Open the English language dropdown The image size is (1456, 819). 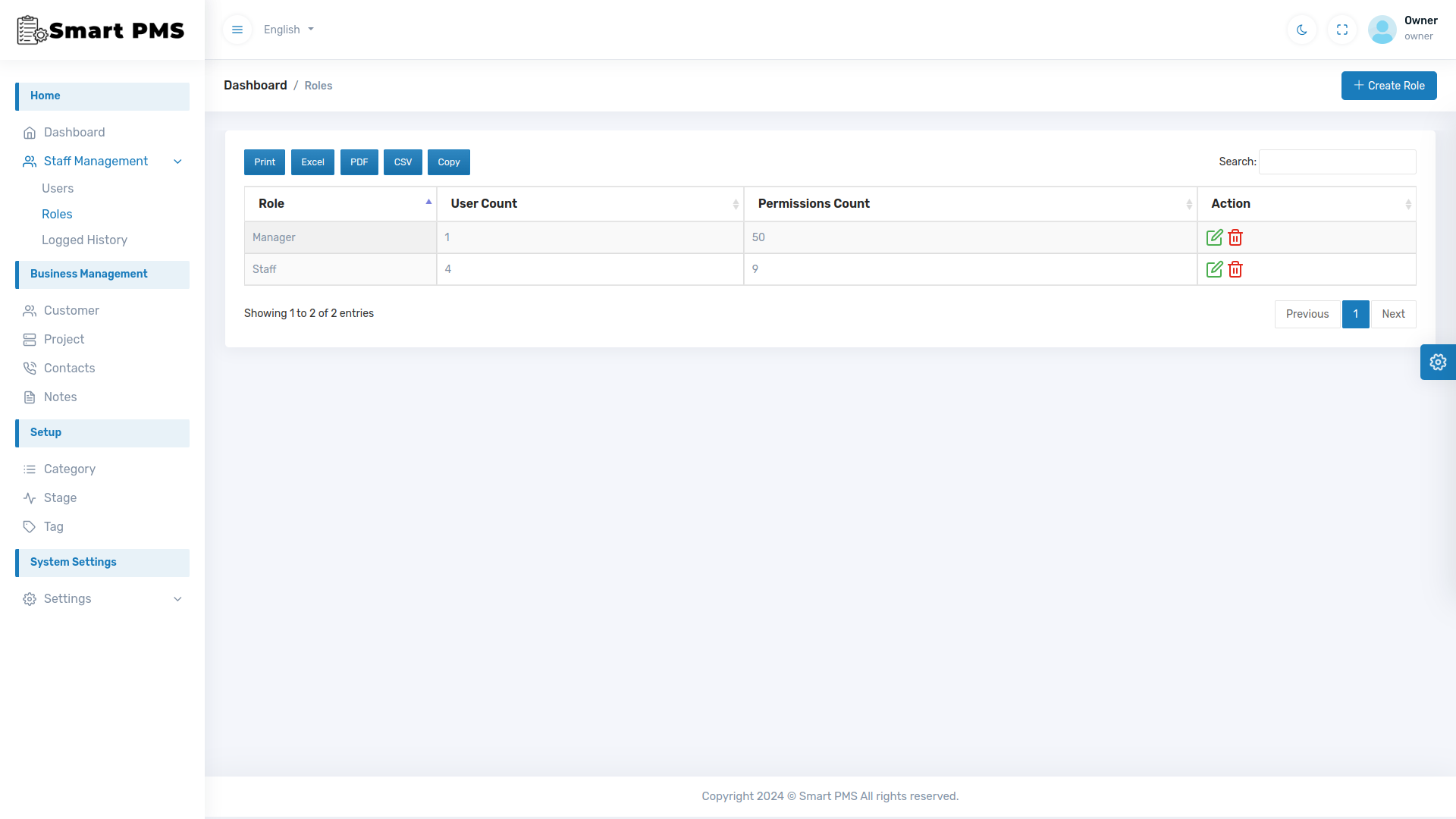click(x=288, y=29)
